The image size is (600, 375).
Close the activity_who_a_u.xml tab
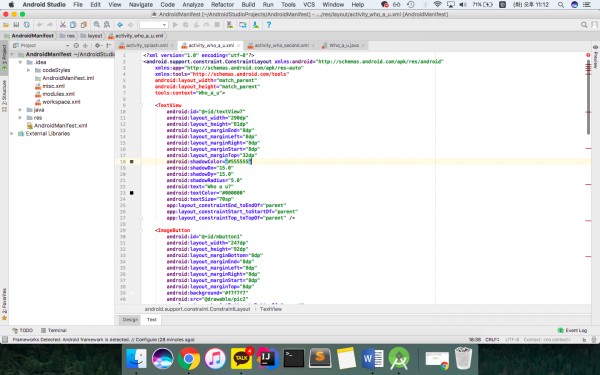coord(239,46)
